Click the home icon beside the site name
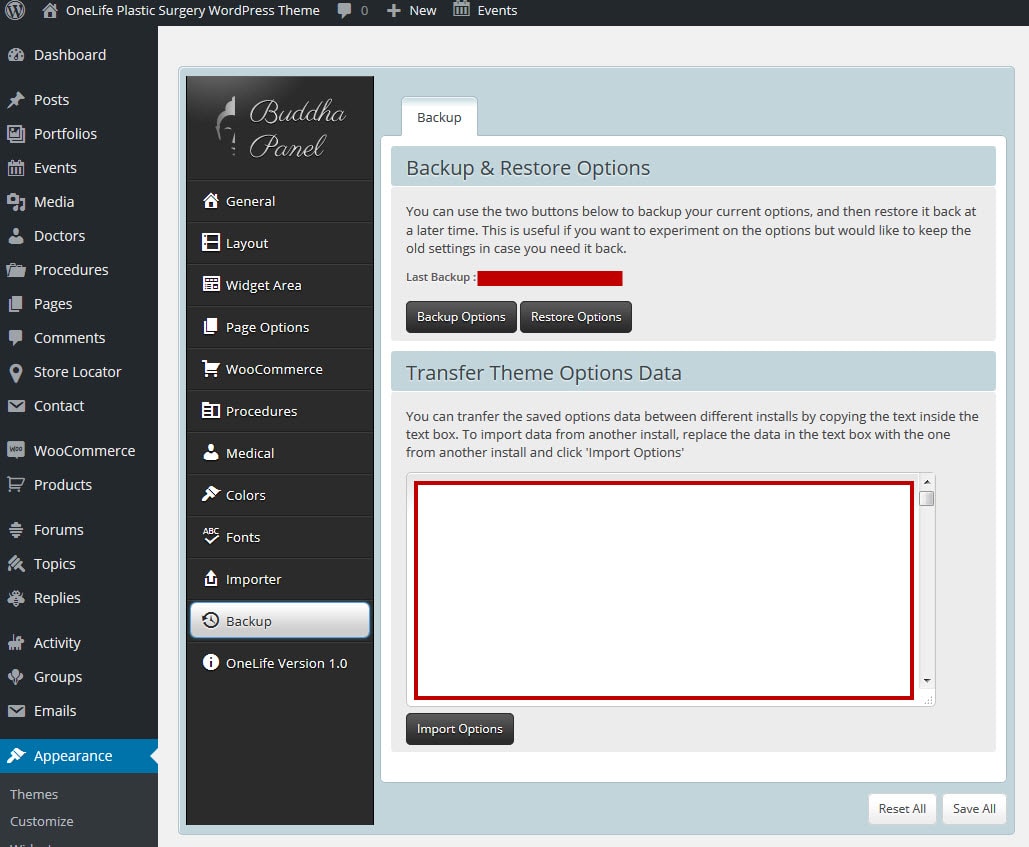The height and width of the screenshot is (847, 1029). (50, 11)
